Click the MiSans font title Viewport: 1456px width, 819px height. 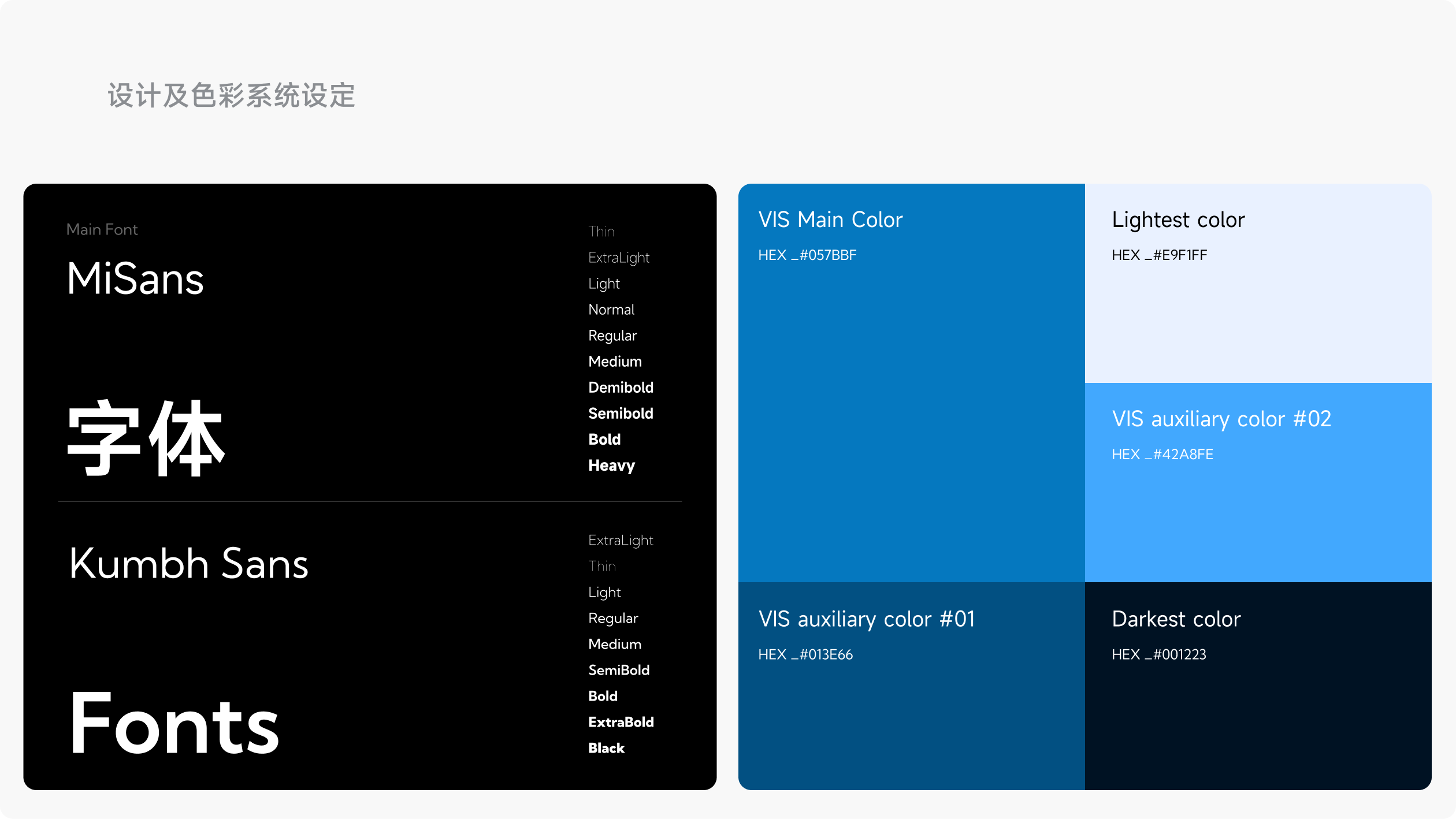point(135,279)
